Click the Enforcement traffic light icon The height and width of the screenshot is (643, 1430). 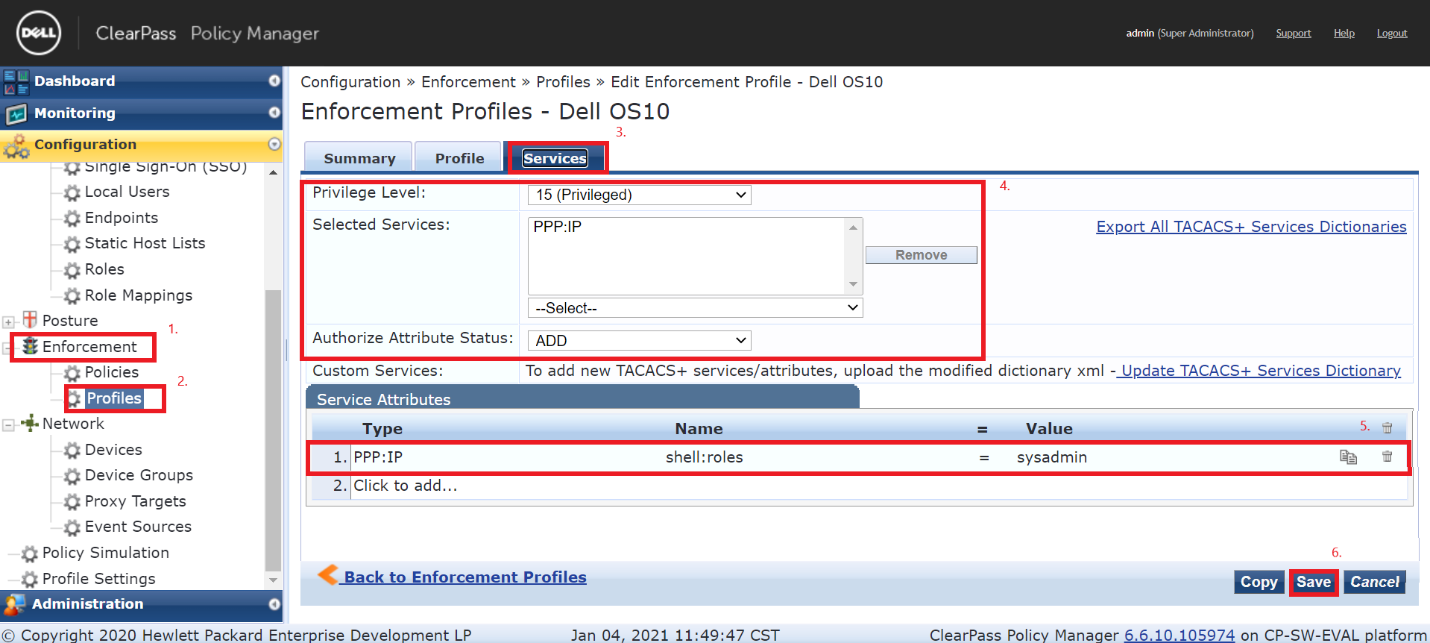point(30,347)
